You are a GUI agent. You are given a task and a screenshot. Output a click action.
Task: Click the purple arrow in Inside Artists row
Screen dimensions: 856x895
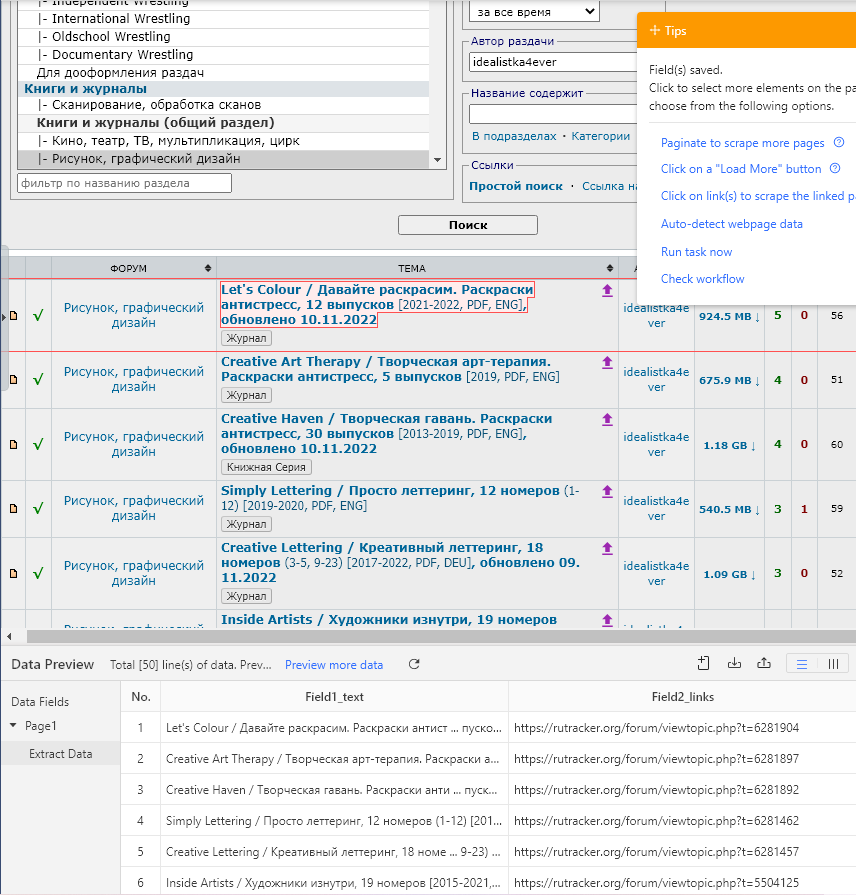[x=607, y=620]
